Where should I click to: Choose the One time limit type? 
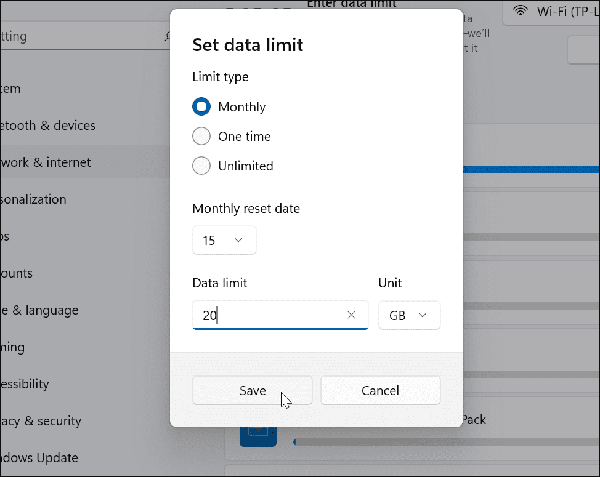click(201, 136)
